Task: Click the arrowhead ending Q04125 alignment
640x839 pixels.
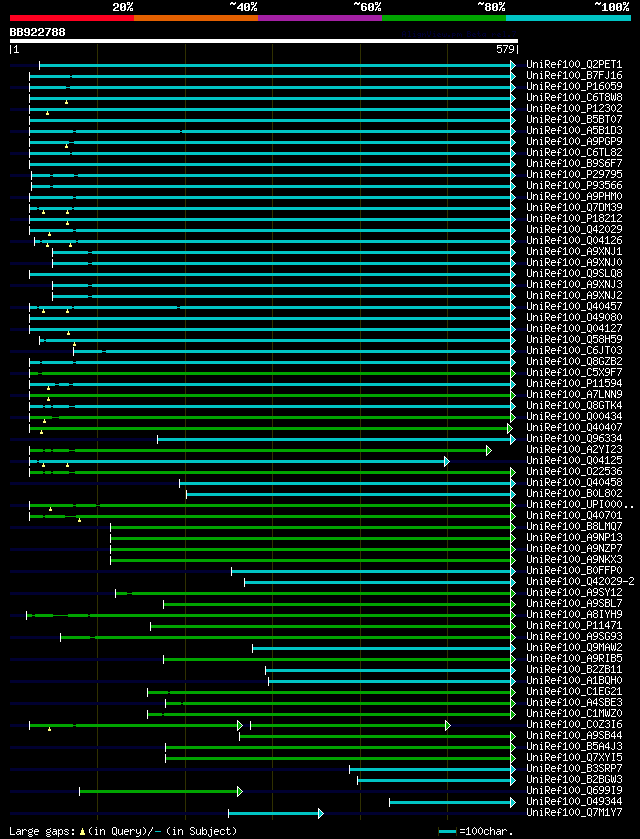Action: [447, 461]
